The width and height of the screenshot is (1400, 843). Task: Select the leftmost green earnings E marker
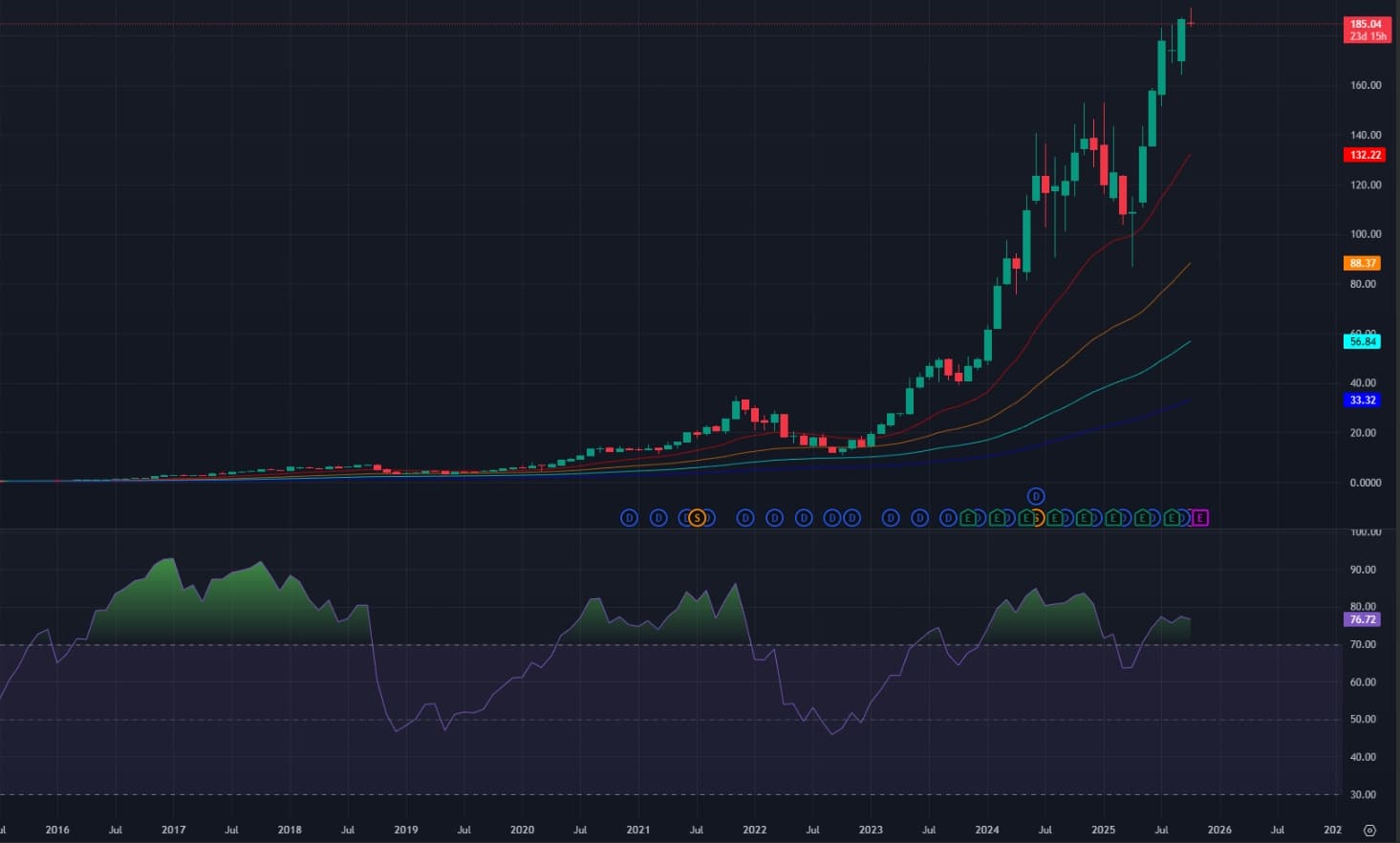tap(968, 518)
